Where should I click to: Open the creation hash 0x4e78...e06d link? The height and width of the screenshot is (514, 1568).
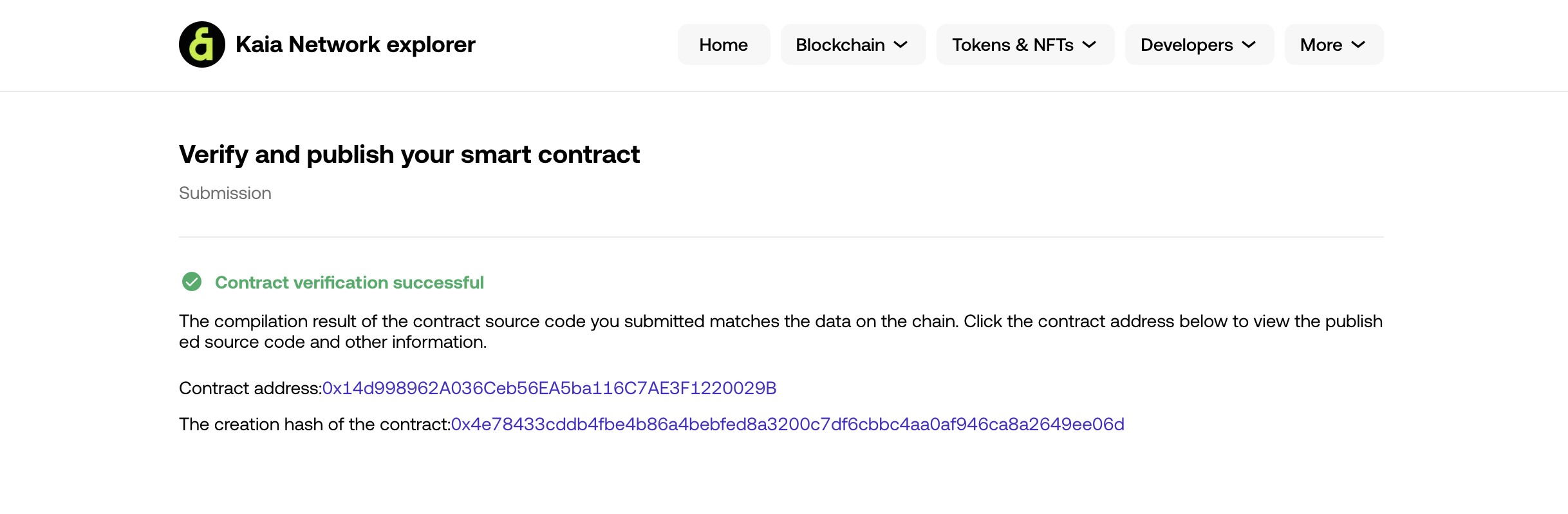pyautogui.click(x=787, y=424)
